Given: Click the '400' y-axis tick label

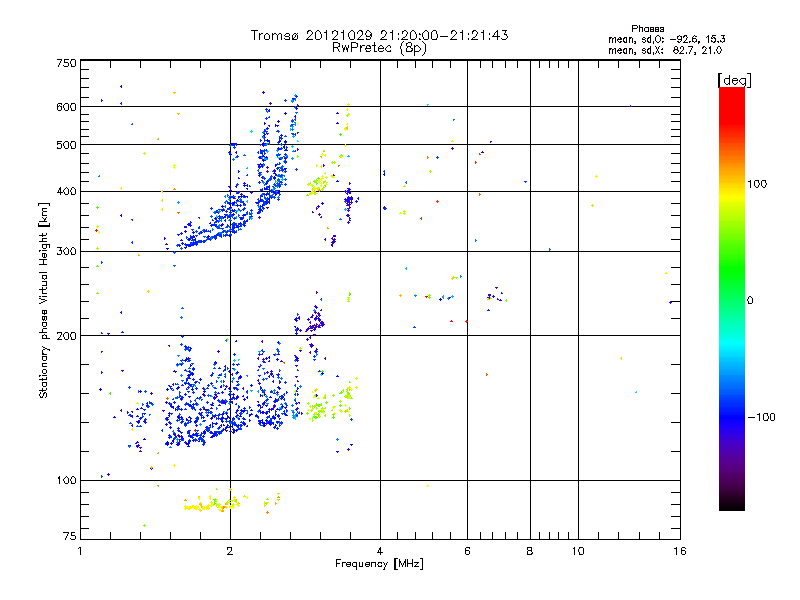Looking at the screenshot, I should point(66,192).
